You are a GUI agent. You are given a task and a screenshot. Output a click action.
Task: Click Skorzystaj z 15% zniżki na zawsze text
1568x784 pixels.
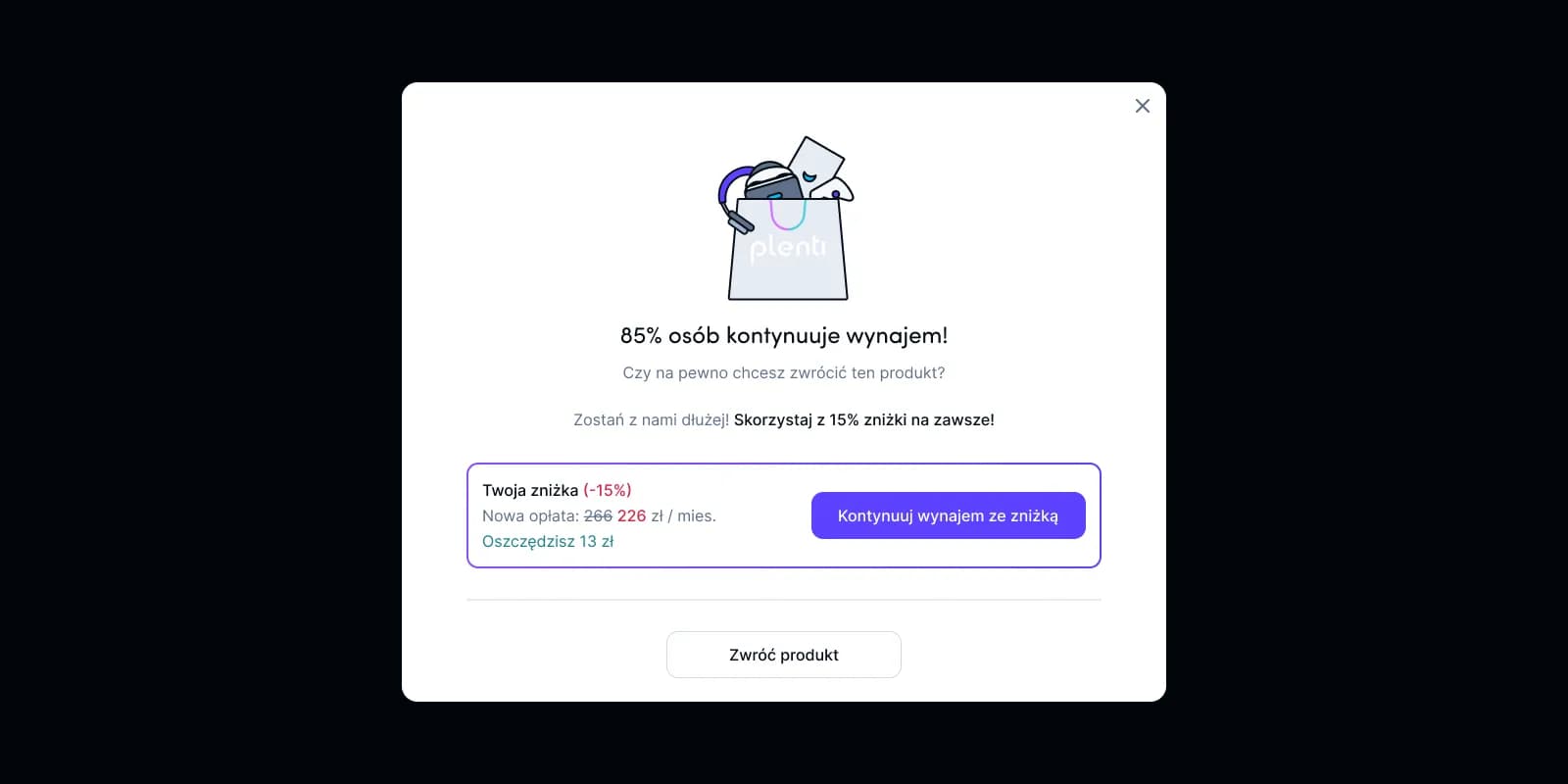click(864, 419)
